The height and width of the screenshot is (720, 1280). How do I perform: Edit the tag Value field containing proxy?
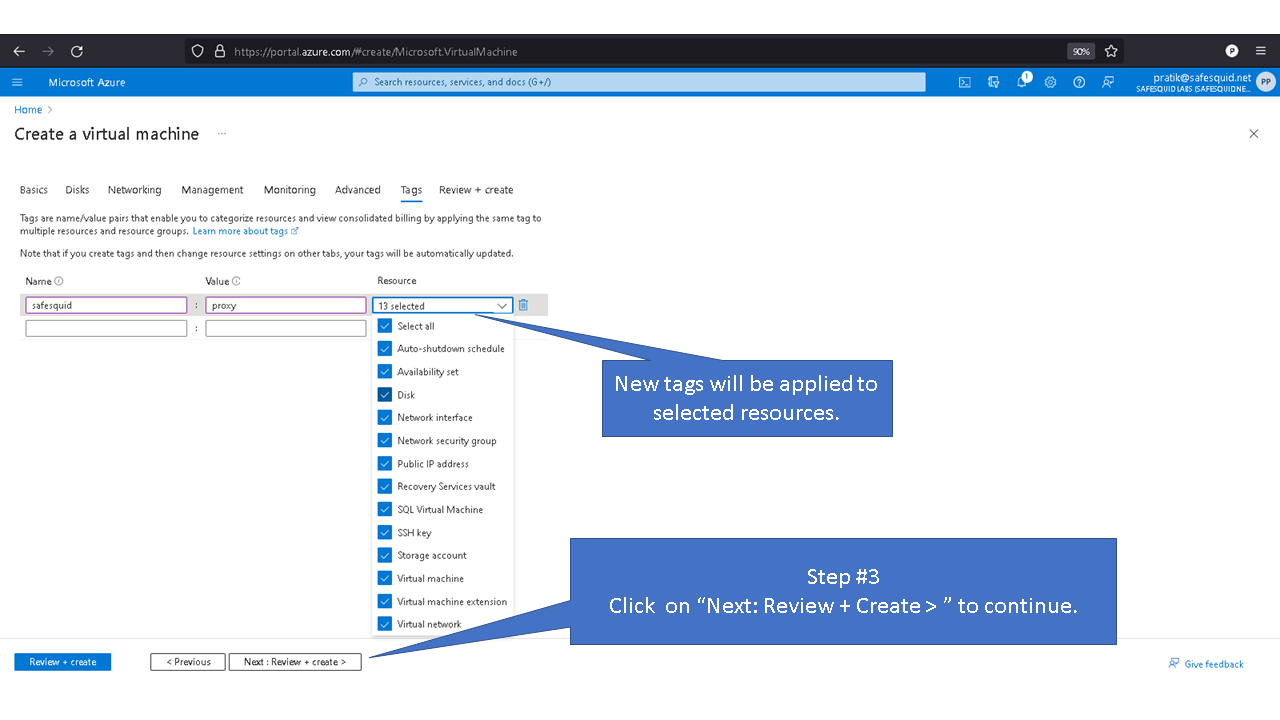click(x=286, y=306)
